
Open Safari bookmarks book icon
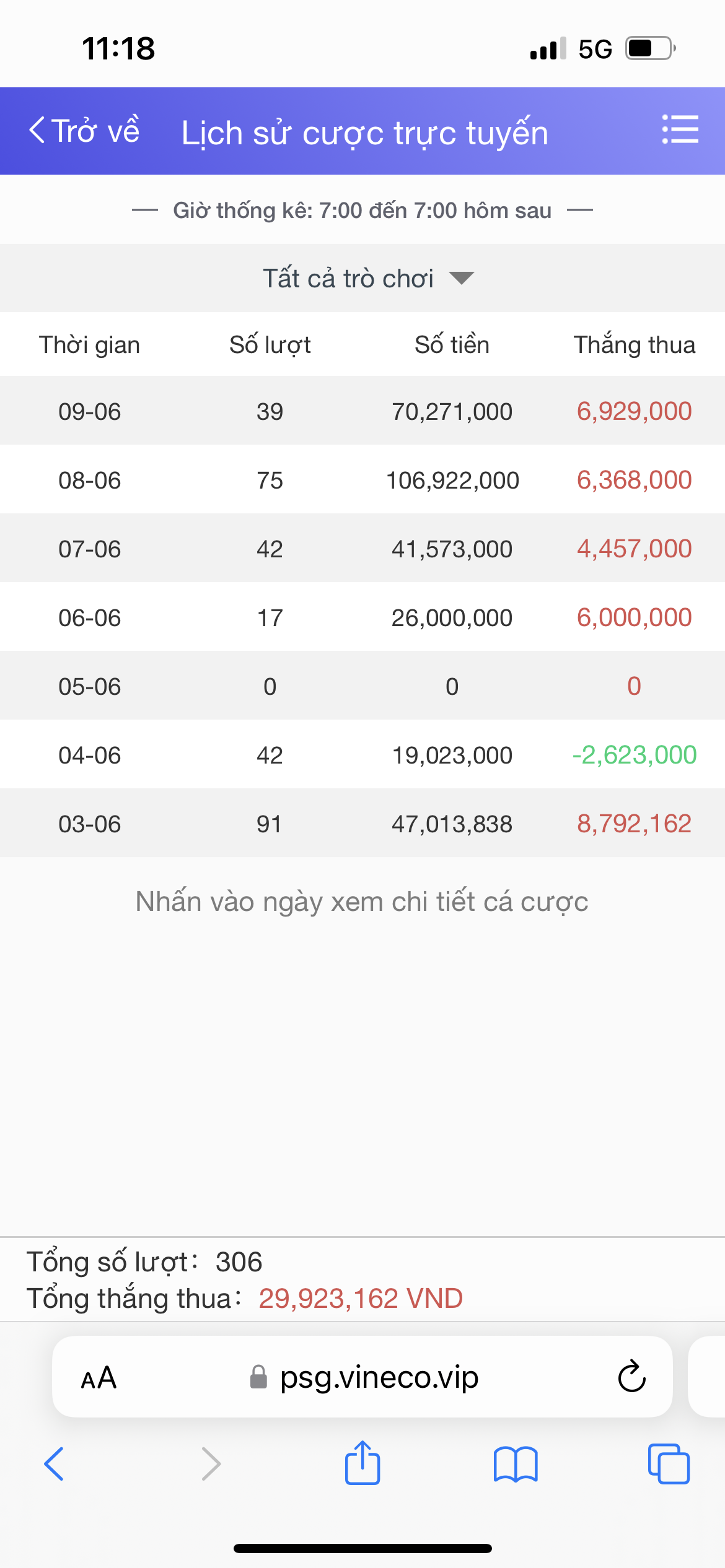(x=516, y=1464)
